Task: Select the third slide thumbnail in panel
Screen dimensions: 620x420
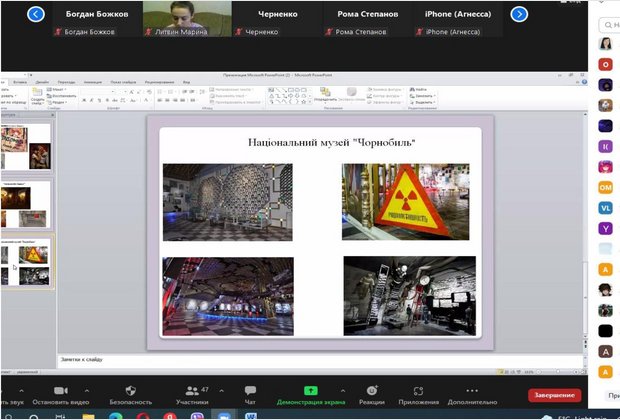Action: (x=26, y=262)
